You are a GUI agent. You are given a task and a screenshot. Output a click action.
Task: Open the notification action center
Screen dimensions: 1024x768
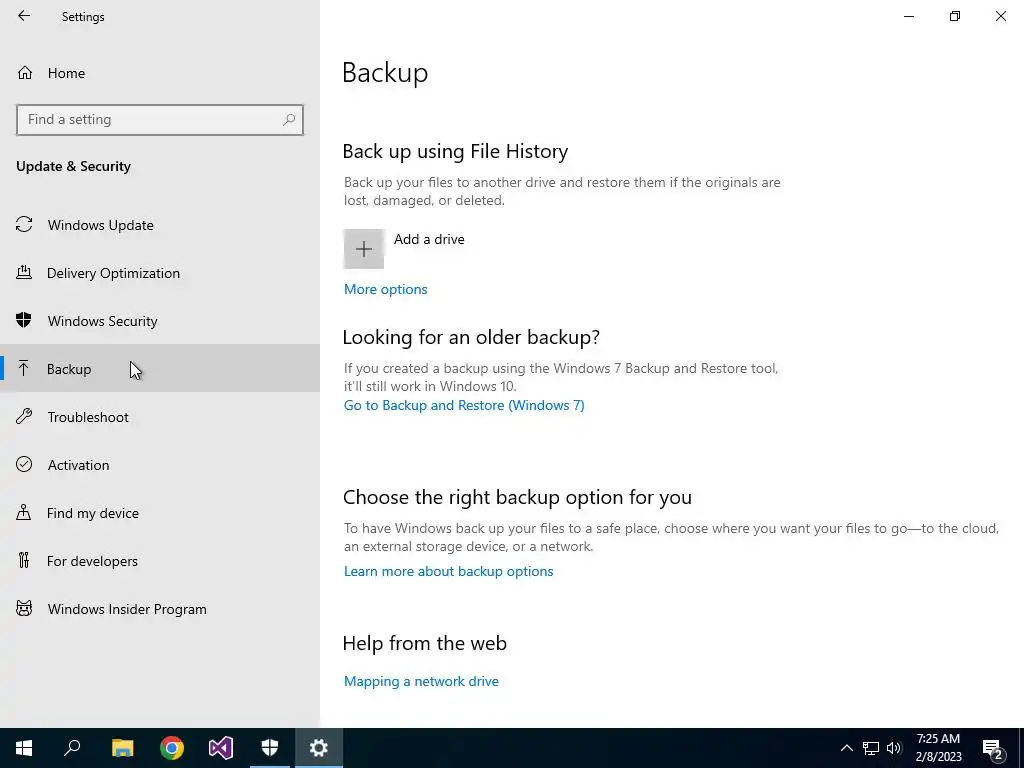[993, 749]
